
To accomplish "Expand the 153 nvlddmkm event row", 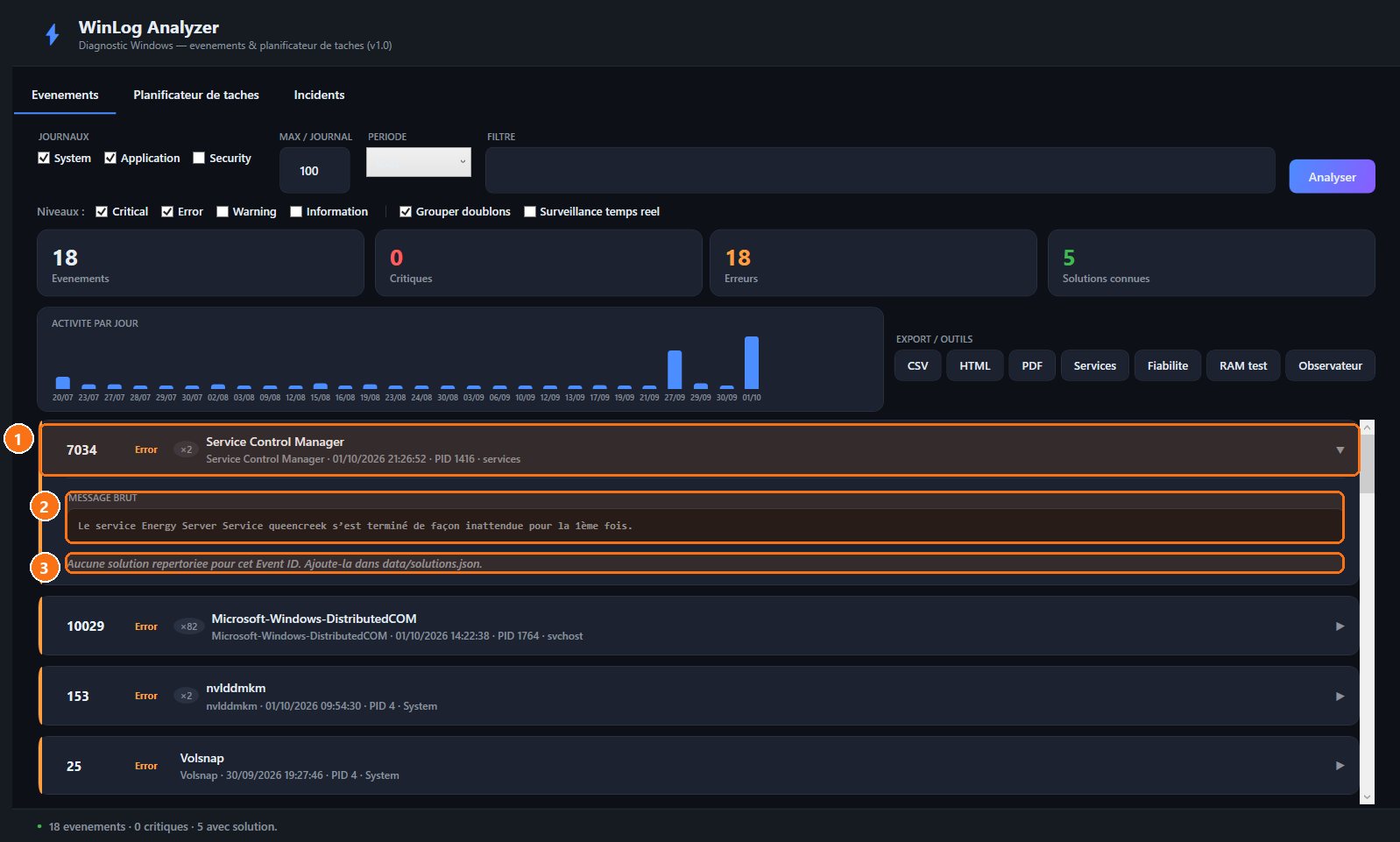I will [699, 696].
